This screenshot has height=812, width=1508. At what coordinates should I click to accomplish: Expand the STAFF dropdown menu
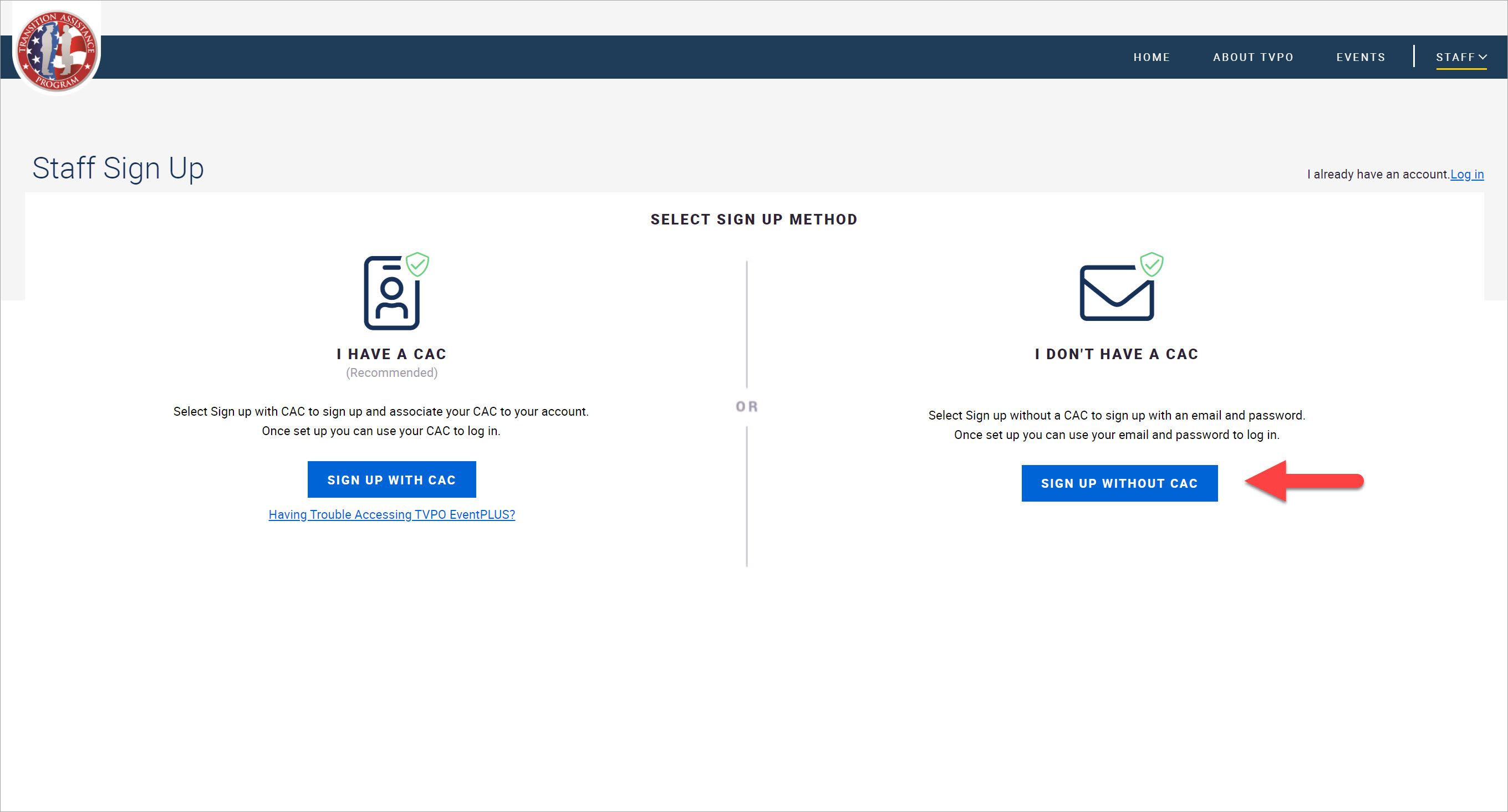point(1460,58)
